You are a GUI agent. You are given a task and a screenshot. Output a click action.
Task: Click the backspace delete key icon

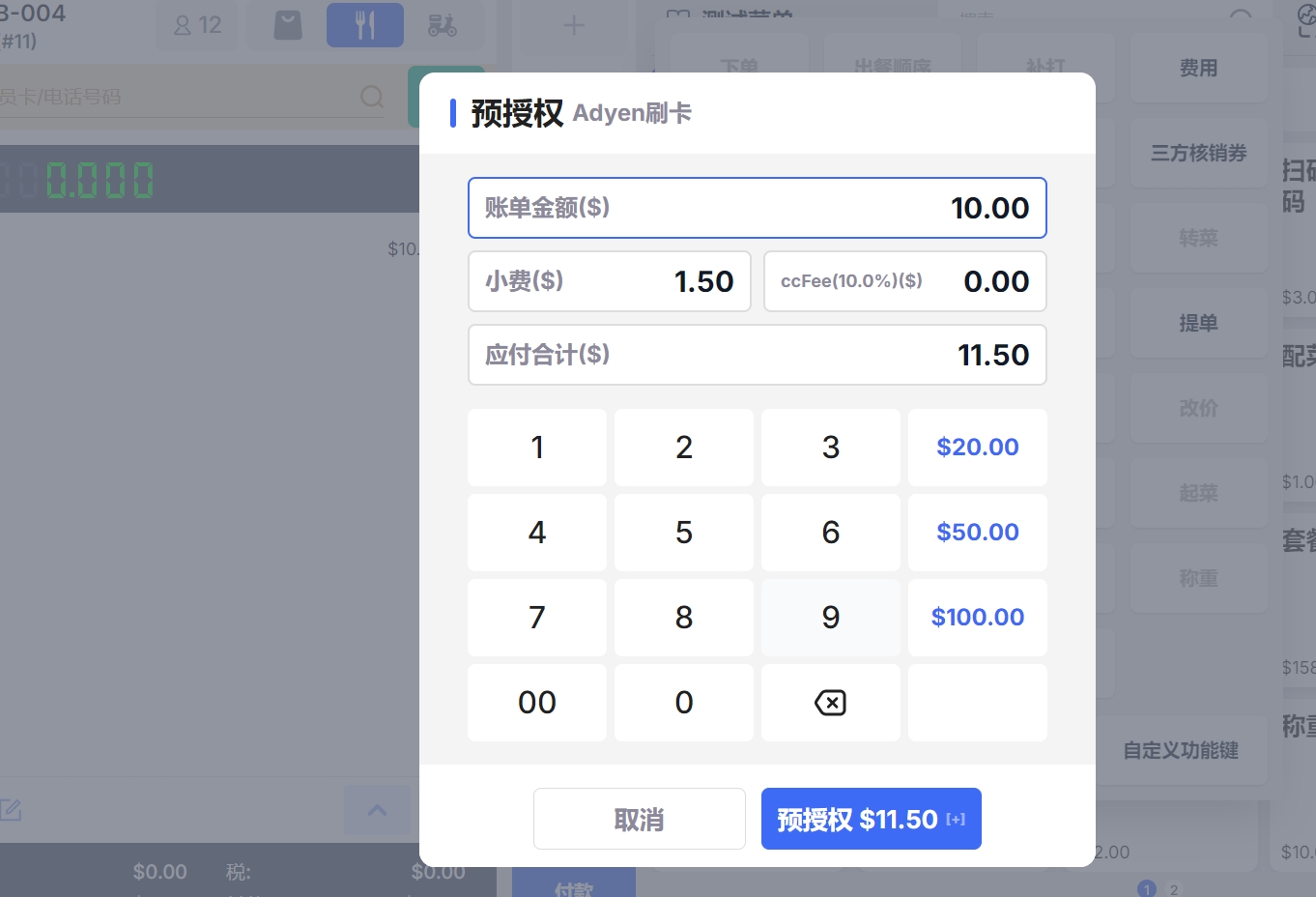click(x=830, y=703)
